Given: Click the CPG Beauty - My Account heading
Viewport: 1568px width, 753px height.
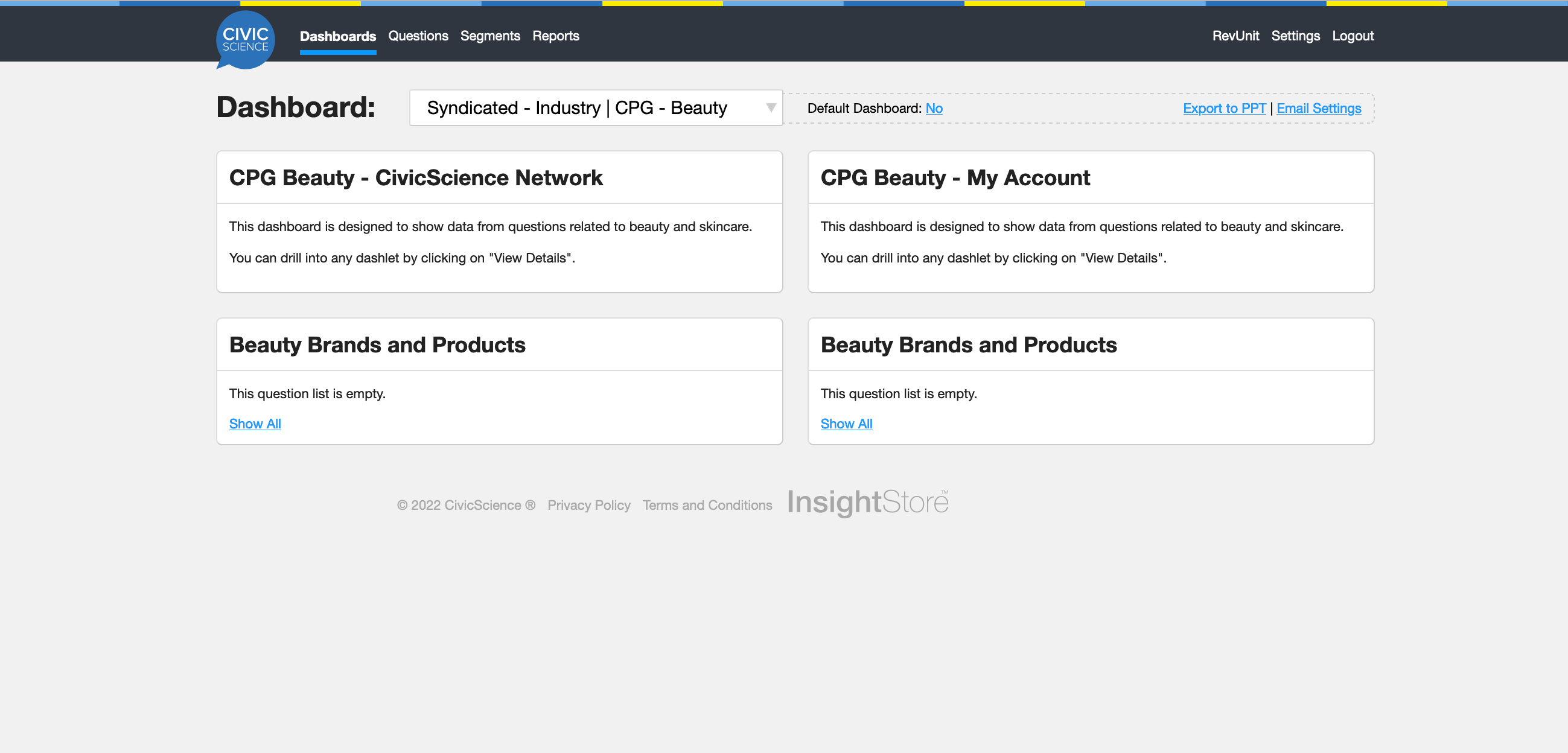Looking at the screenshot, I should point(955,178).
